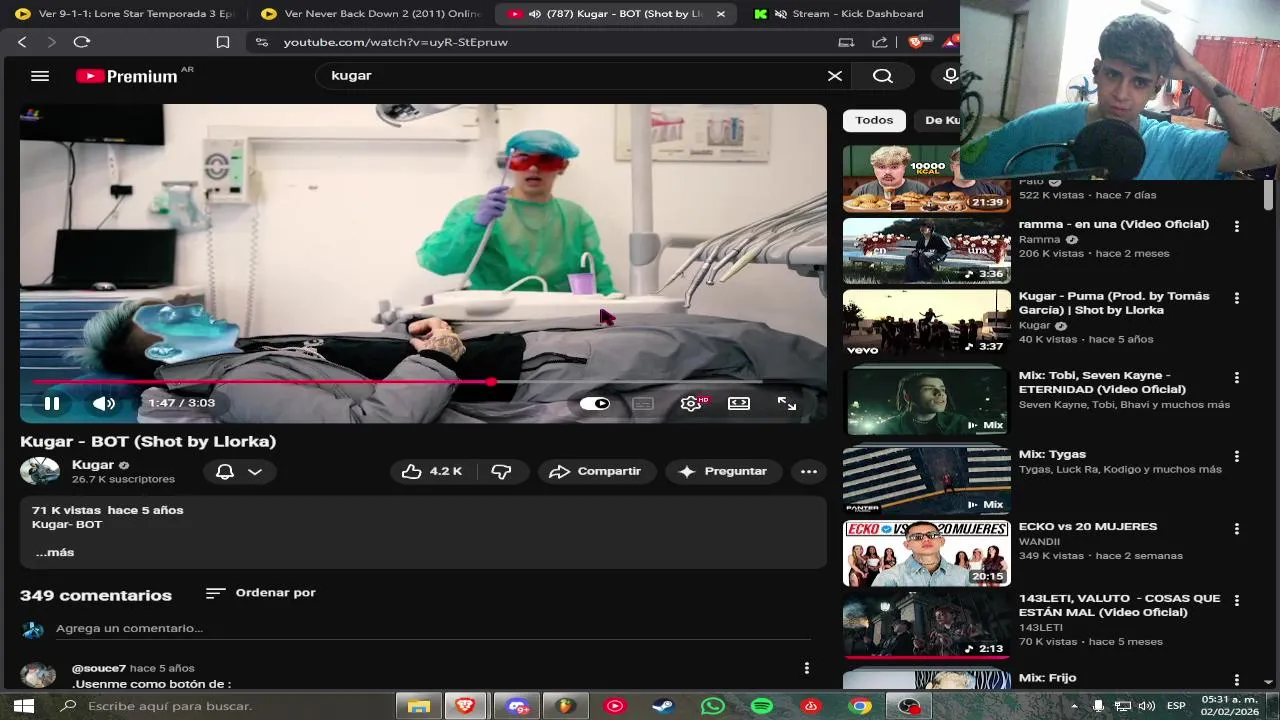1280x720 pixels.
Task: Clear the search query with X
Action: pos(835,76)
